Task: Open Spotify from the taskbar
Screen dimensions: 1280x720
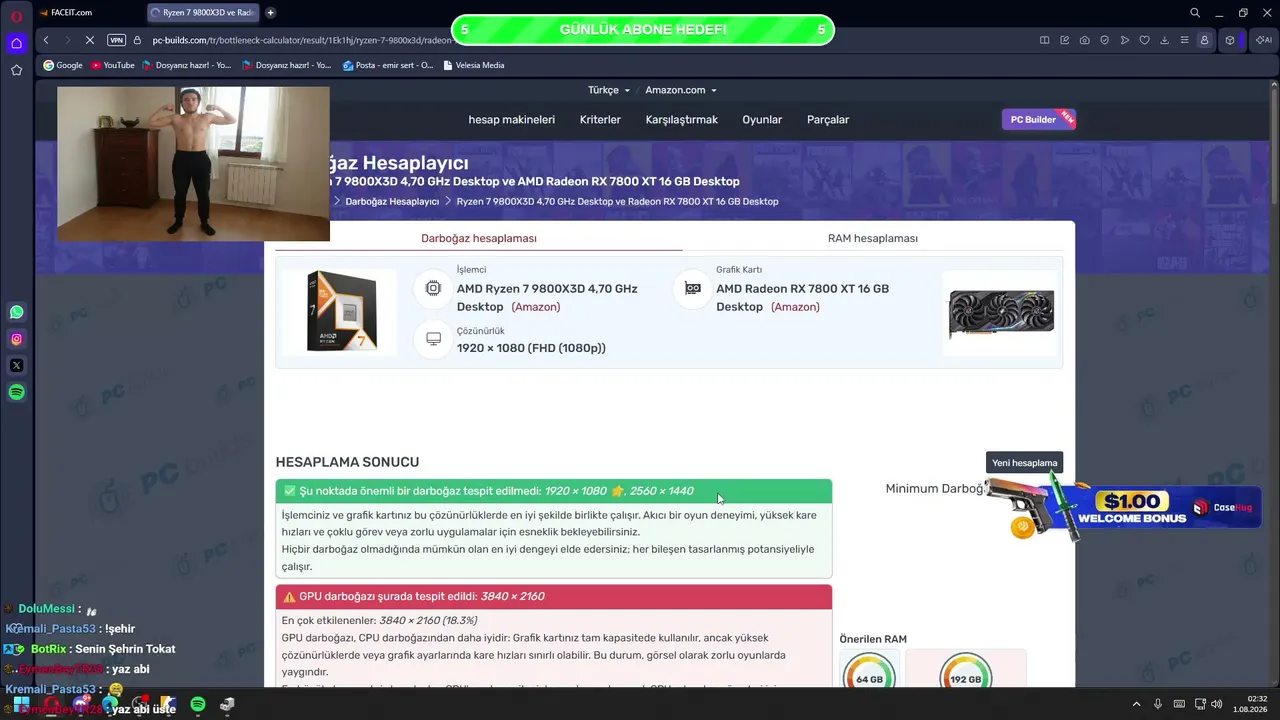Action: [198, 705]
